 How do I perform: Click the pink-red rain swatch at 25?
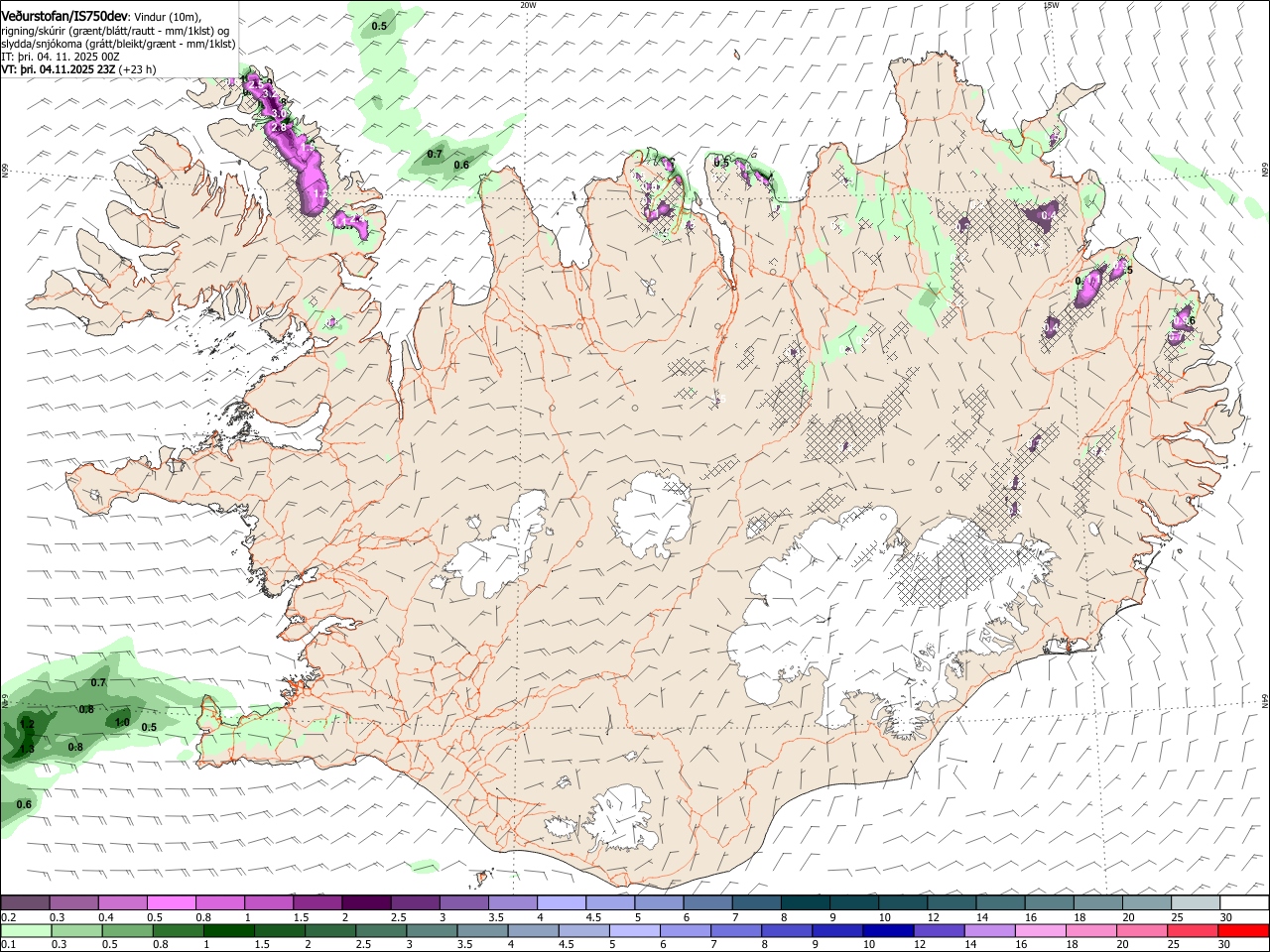coord(1192,930)
